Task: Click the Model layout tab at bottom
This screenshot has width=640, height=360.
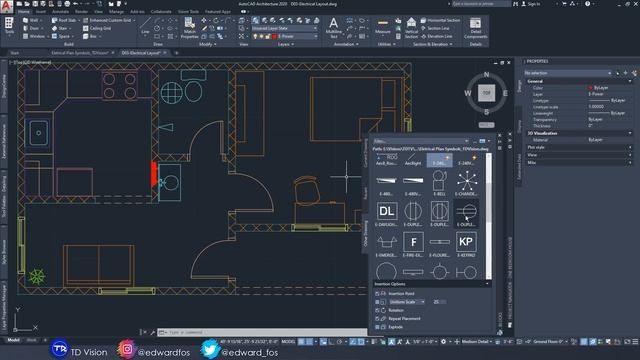Action: [x=13, y=340]
